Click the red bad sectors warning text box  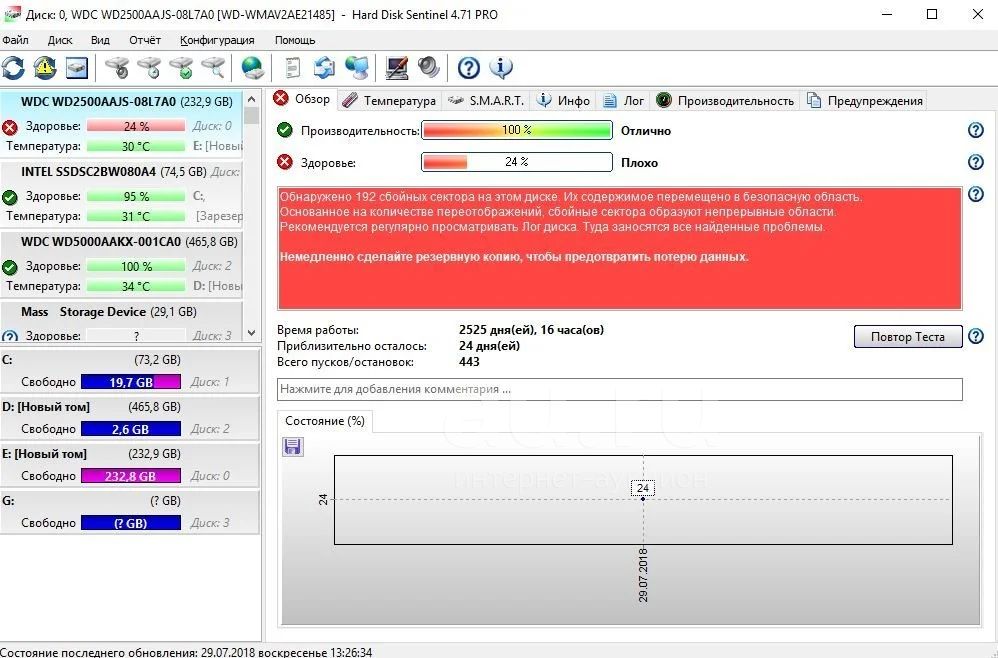click(619, 248)
